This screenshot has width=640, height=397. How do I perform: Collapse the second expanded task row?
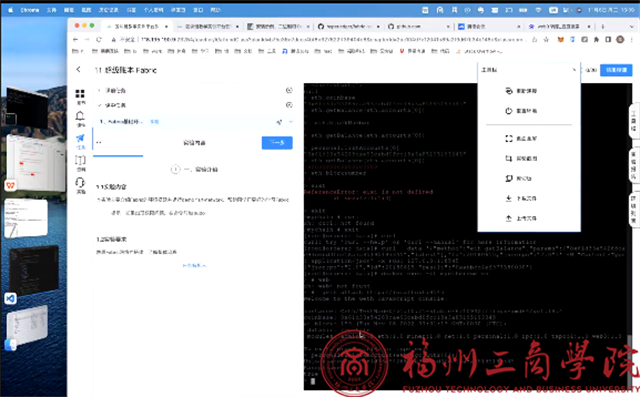pos(99,105)
